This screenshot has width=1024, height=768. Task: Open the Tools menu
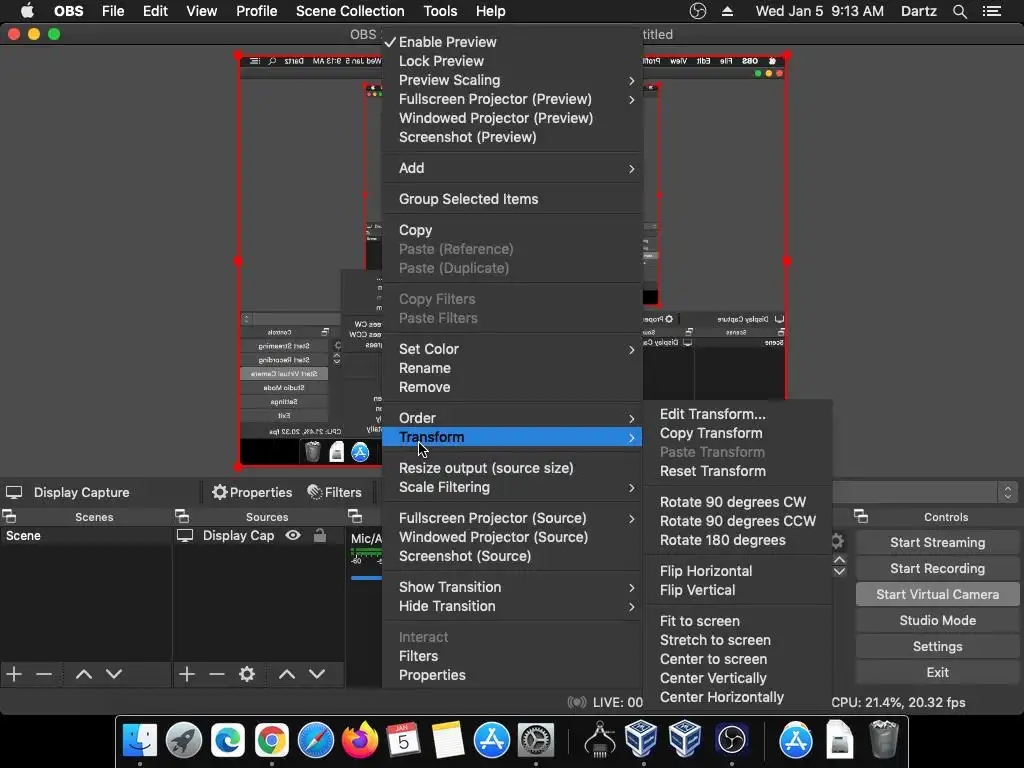point(440,11)
